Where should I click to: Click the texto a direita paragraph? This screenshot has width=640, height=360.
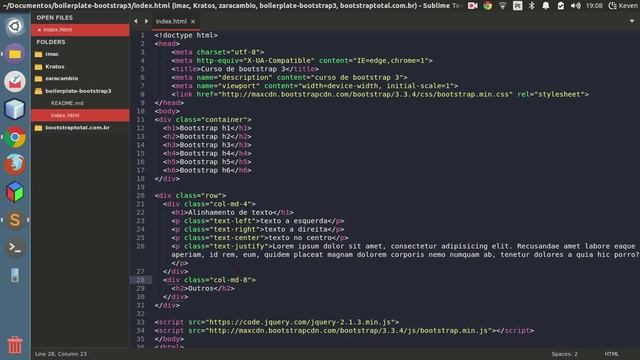(258, 229)
